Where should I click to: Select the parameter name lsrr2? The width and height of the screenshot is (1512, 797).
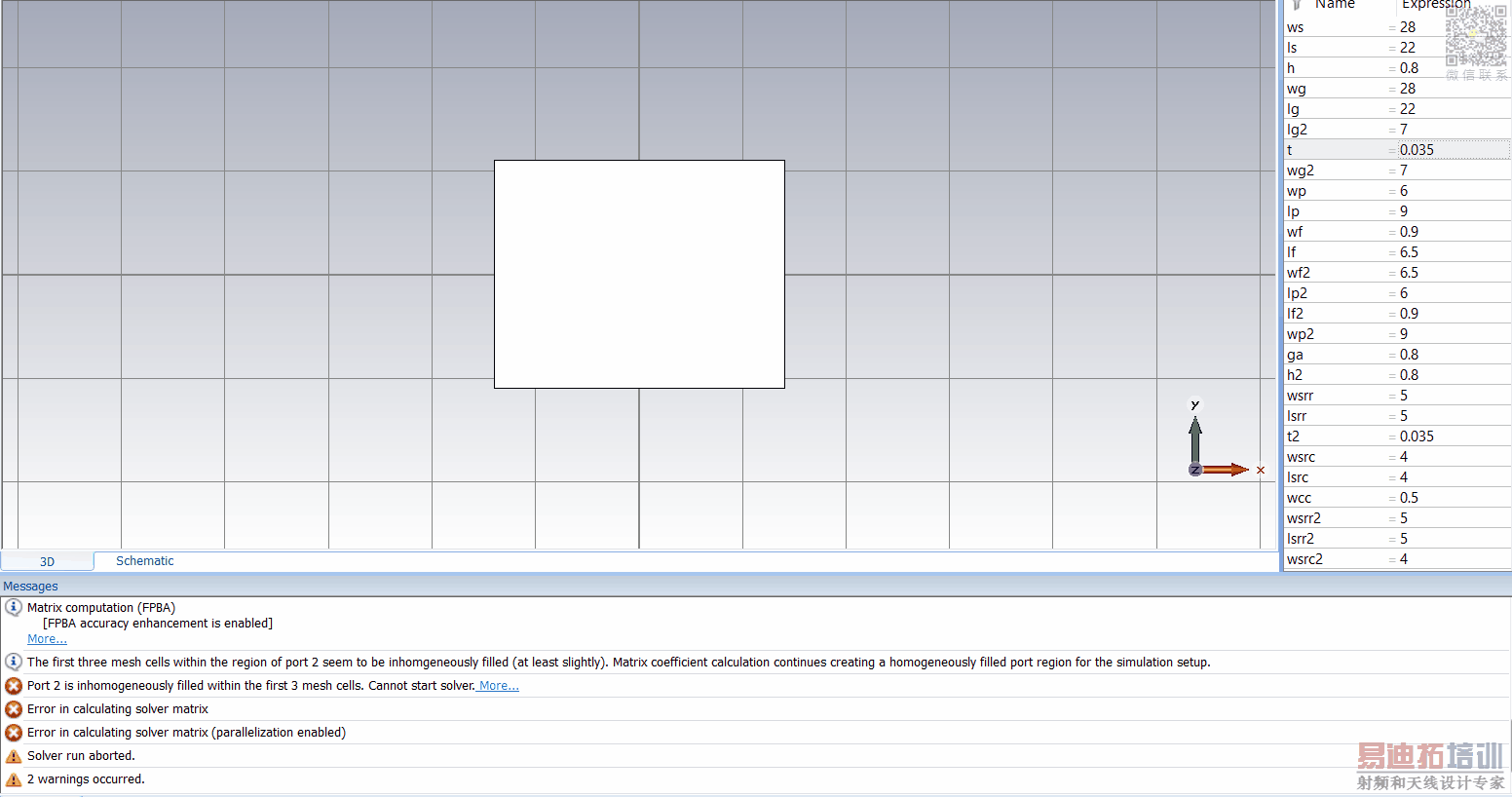[x=1300, y=539]
